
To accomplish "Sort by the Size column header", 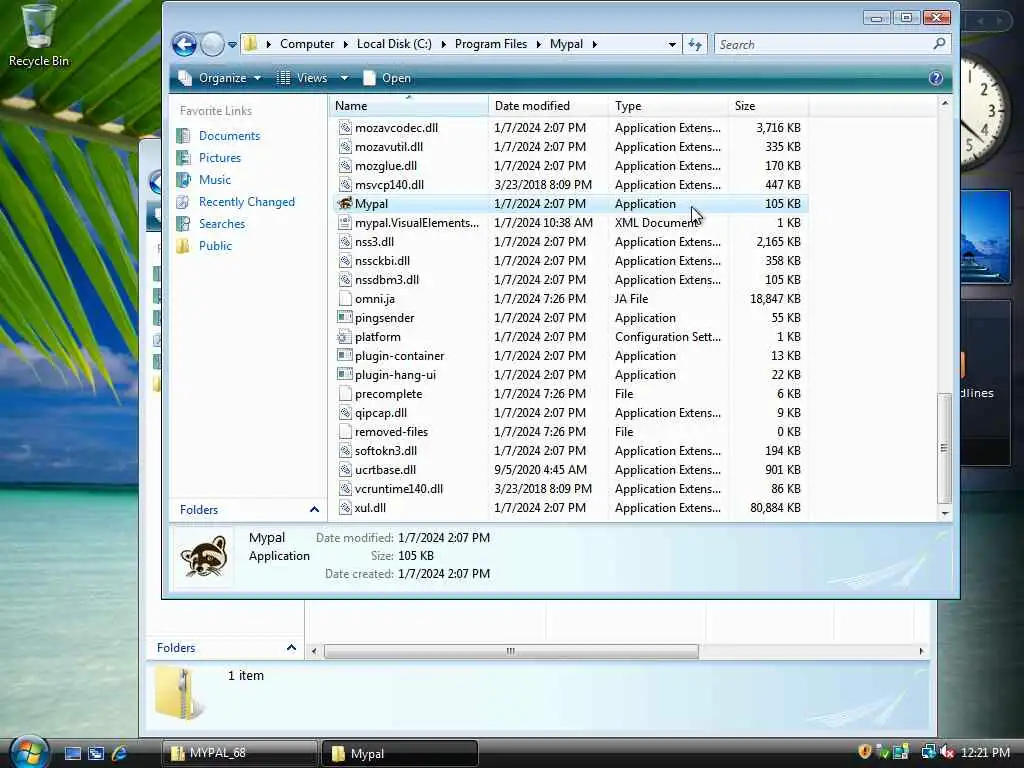I will (x=768, y=106).
